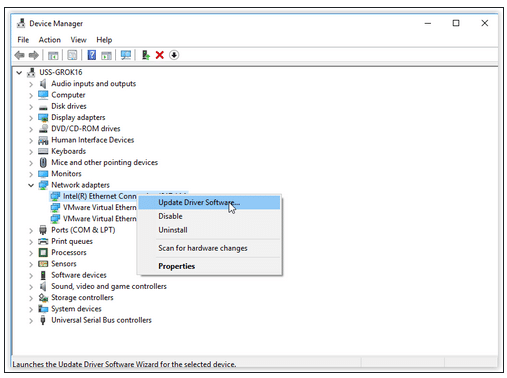Click the Back arrow toolbar icon

click(x=20, y=55)
